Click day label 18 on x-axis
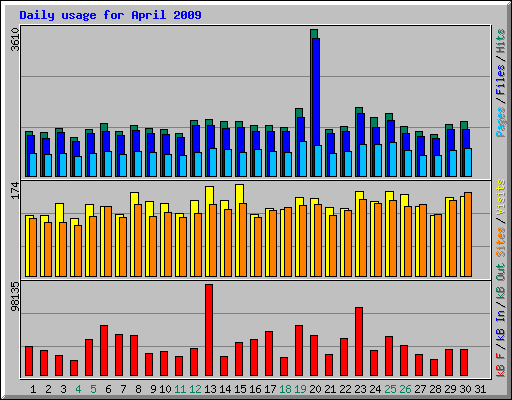Image resolution: width=512 pixels, height=400 pixels. coord(285,389)
